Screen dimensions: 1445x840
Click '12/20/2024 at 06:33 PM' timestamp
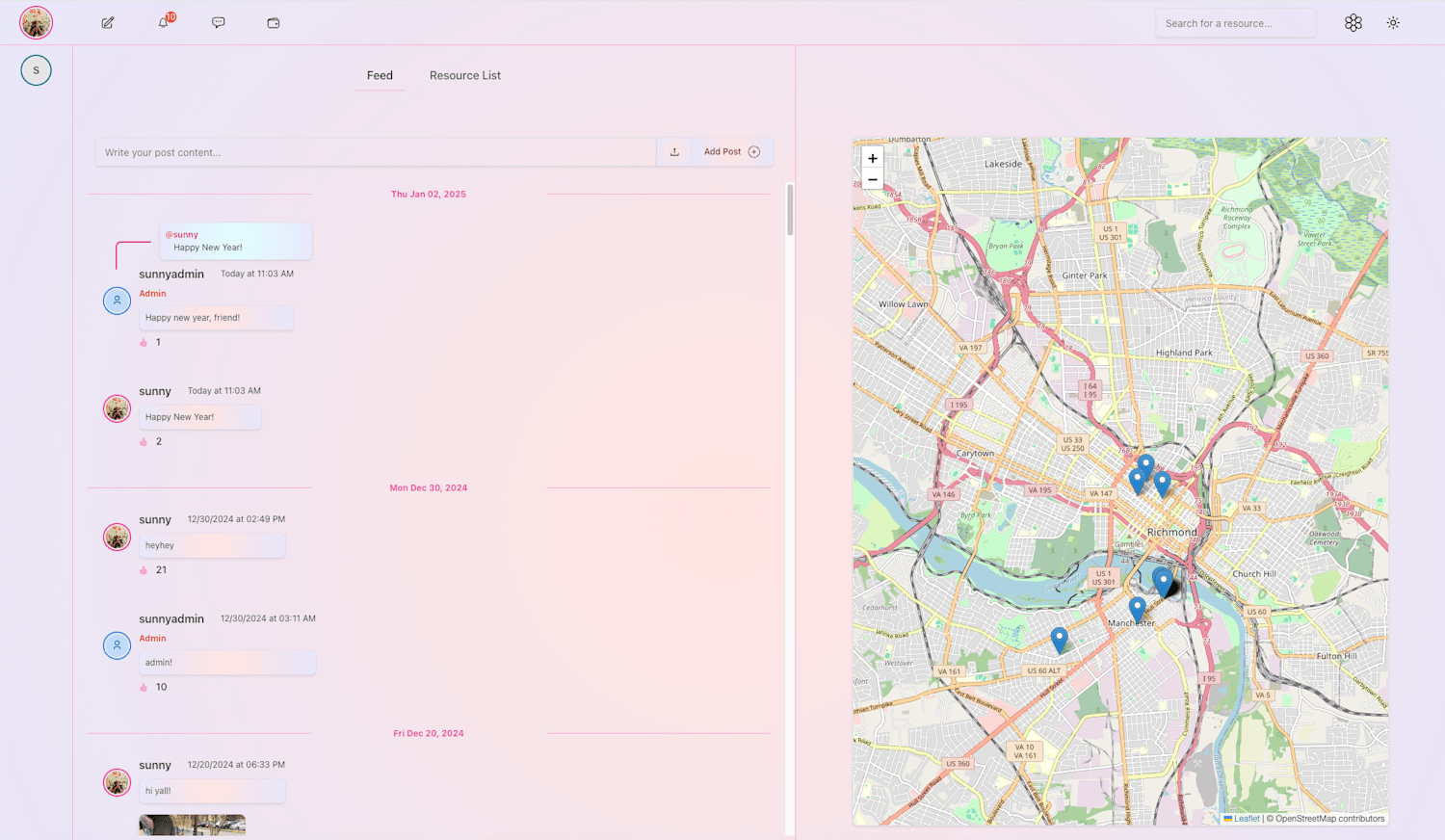pyautogui.click(x=236, y=765)
